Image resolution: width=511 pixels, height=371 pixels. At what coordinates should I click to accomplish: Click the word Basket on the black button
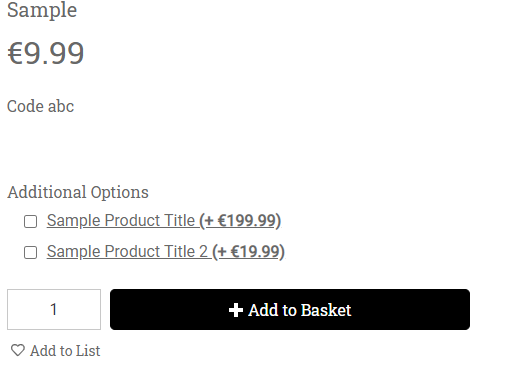pos(326,310)
